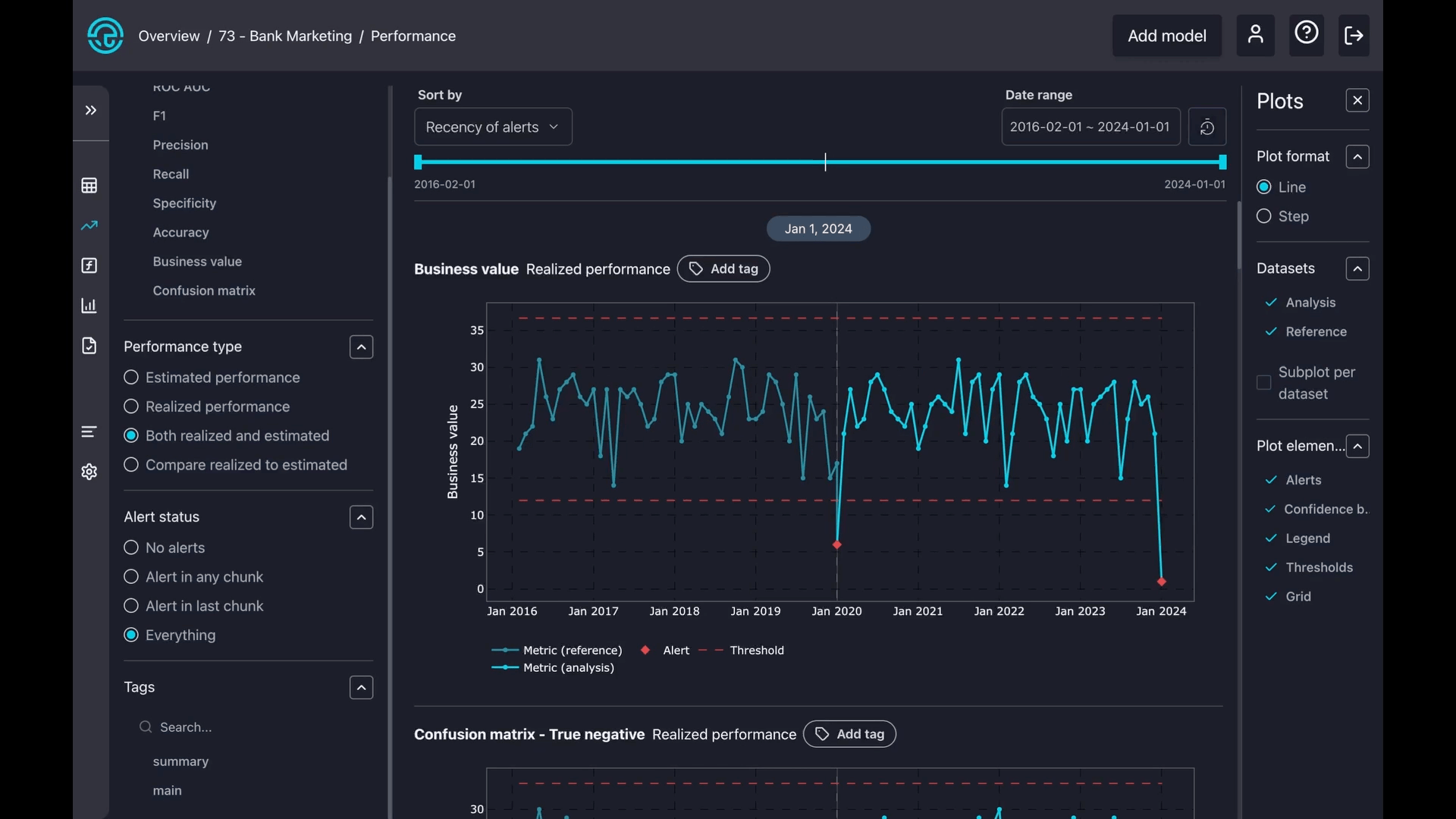The image size is (1456, 819).
Task: Click the logout icon
Action: click(1354, 36)
